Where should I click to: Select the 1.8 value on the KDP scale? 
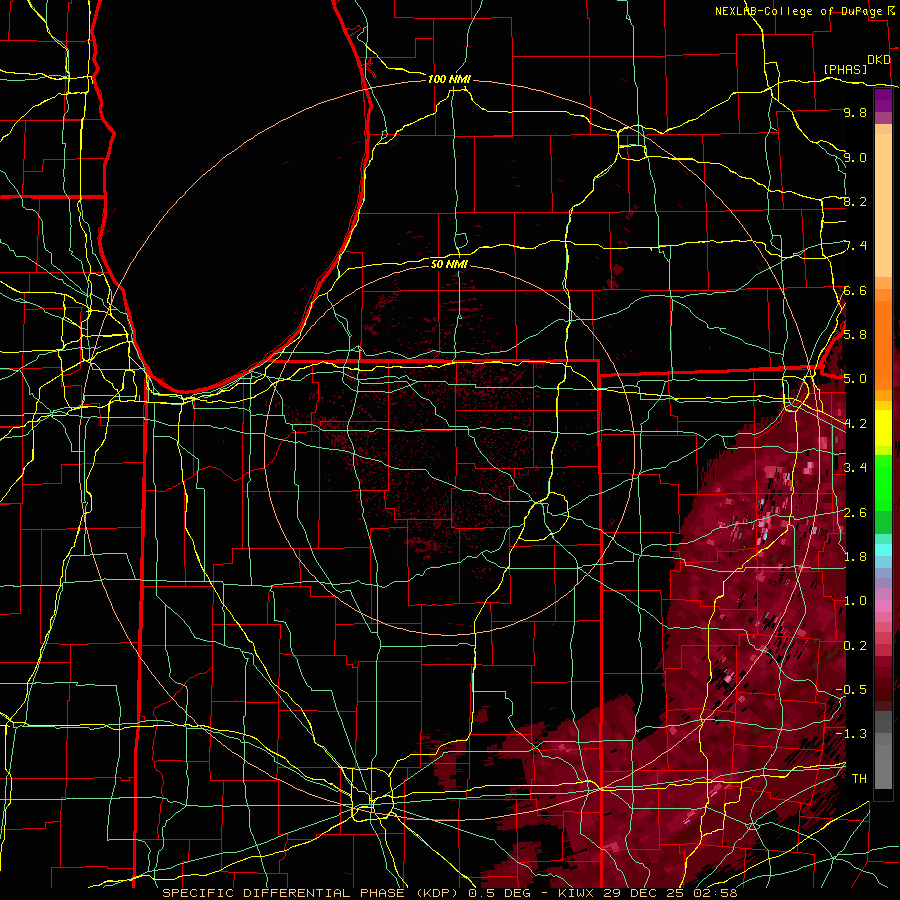click(x=855, y=556)
